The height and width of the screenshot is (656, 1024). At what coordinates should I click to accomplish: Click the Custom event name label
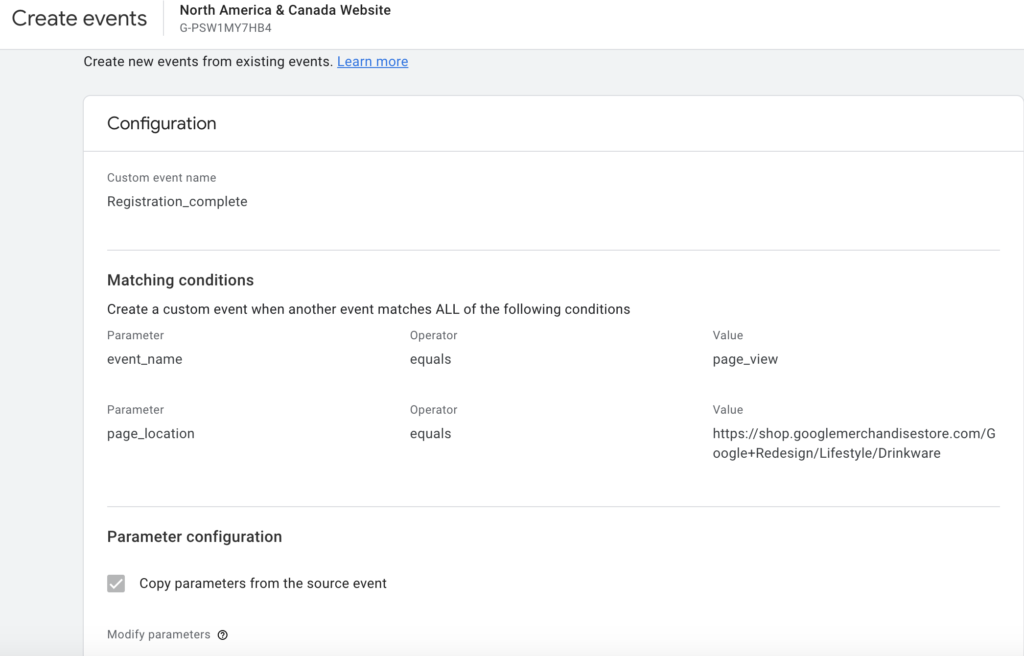pos(161,178)
